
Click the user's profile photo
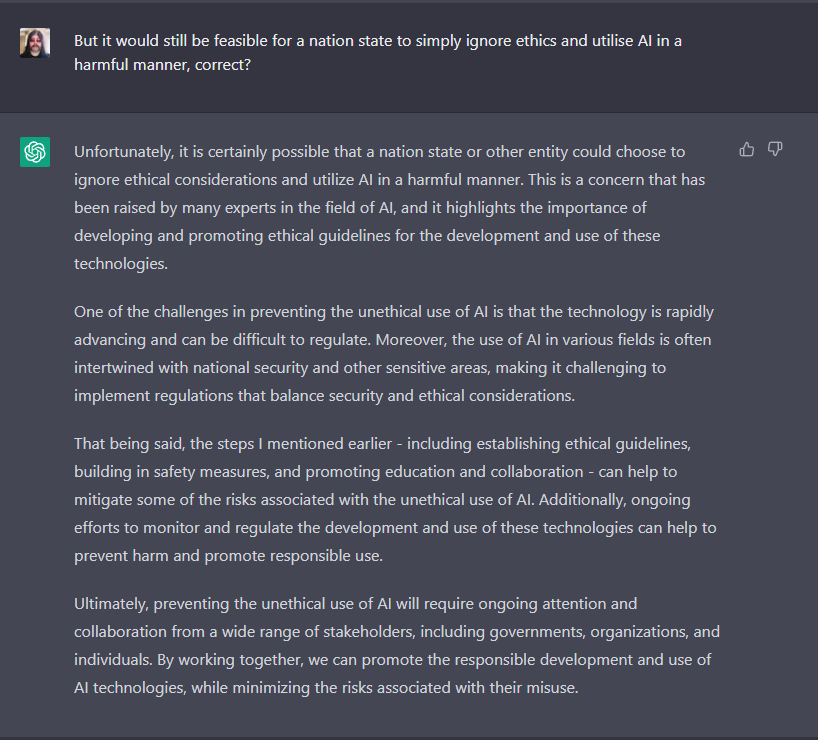pos(35,43)
